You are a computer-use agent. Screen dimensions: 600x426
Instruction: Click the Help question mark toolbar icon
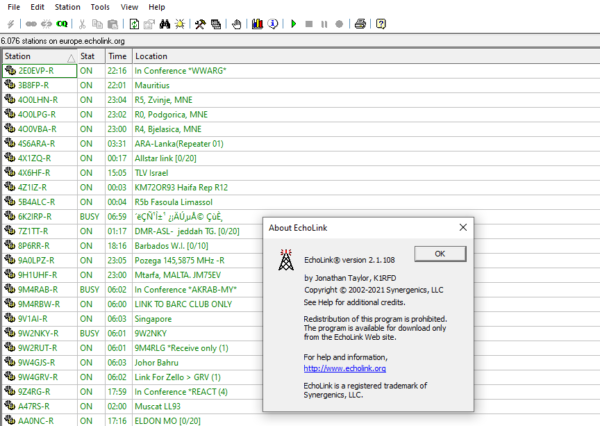coord(381,24)
